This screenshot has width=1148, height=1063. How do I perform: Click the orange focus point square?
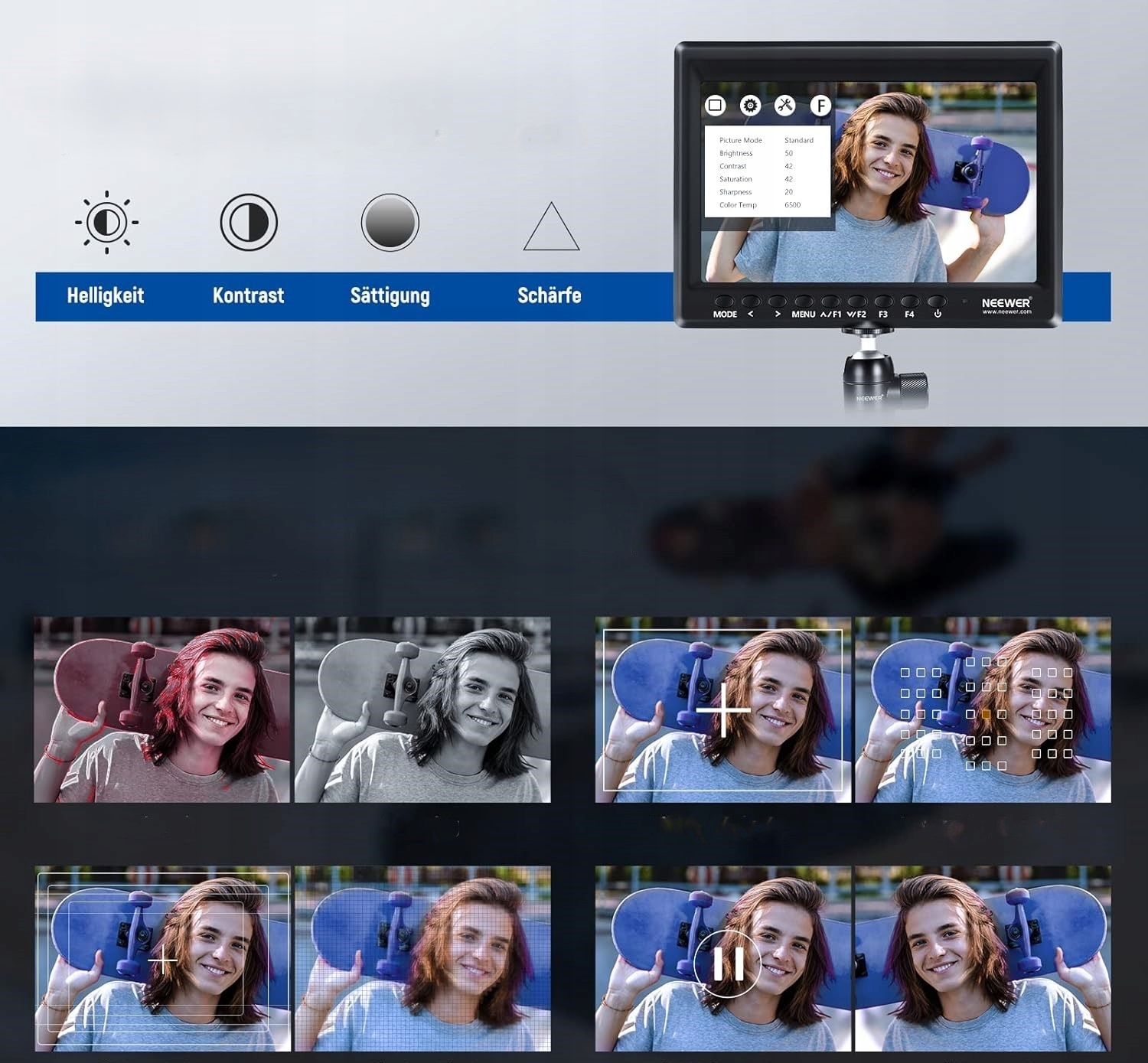(986, 714)
